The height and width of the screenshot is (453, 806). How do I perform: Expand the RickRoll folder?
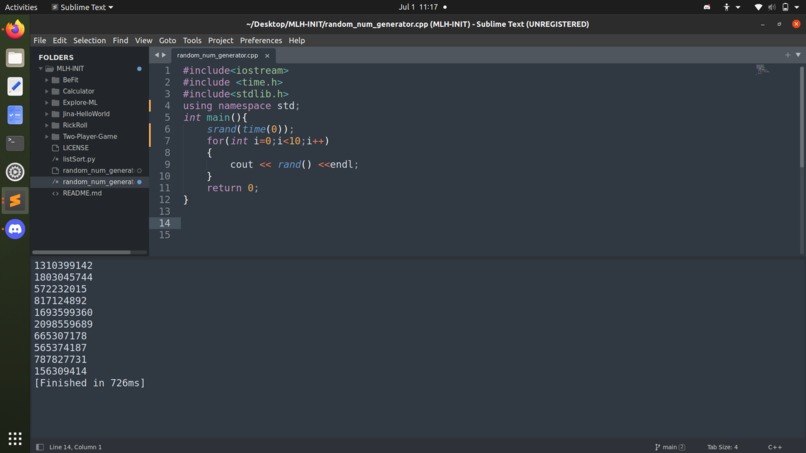[x=47, y=125]
